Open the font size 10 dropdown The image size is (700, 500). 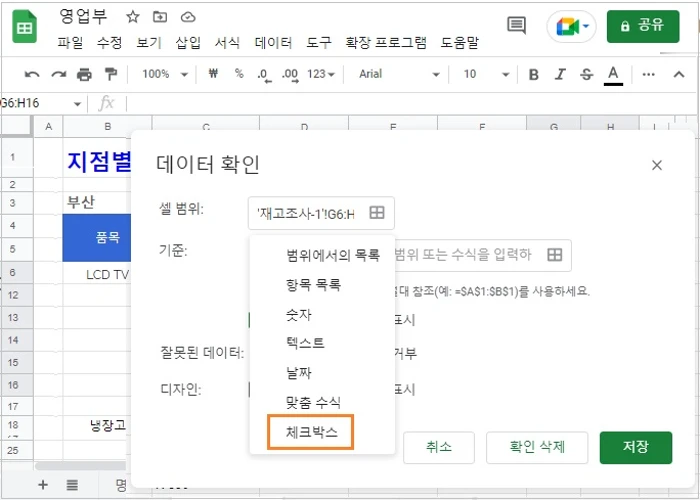486,74
